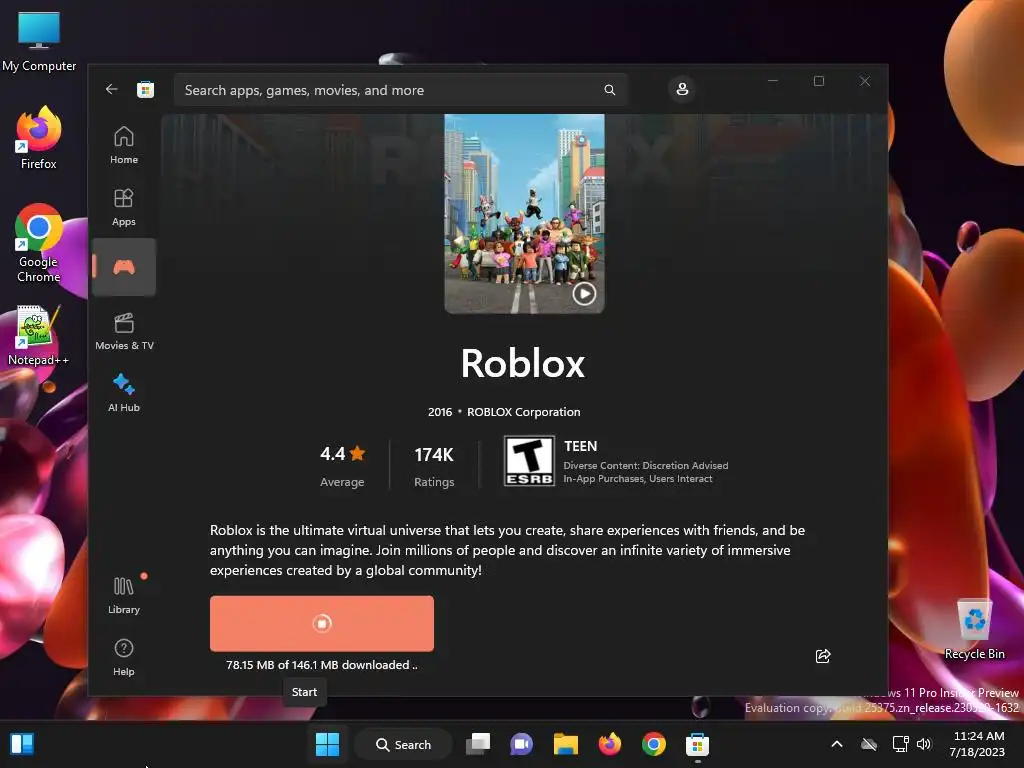This screenshot has width=1024, height=768.
Task: Click the taskbar Search box
Action: click(404, 744)
